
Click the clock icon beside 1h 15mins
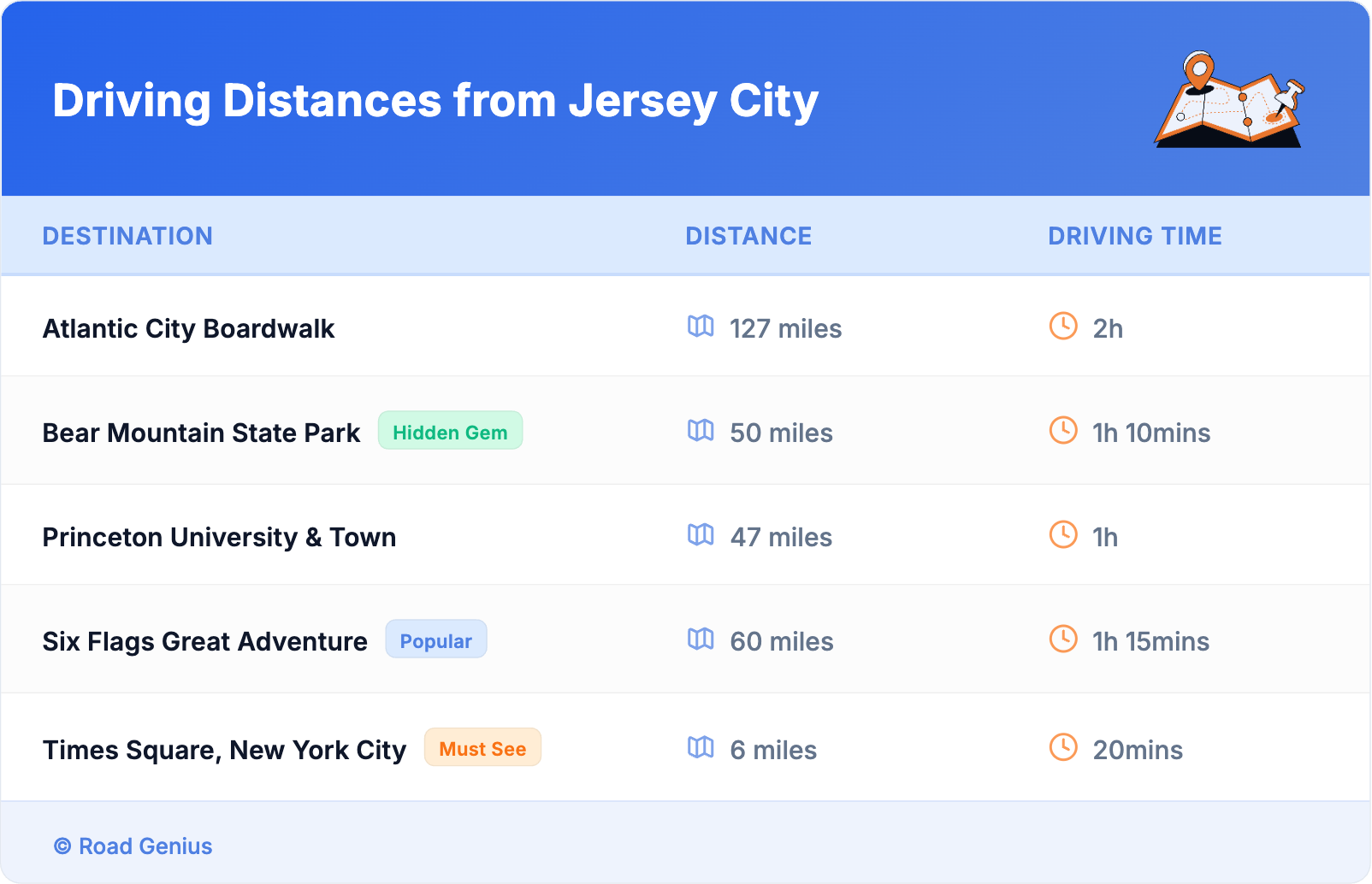(1063, 639)
